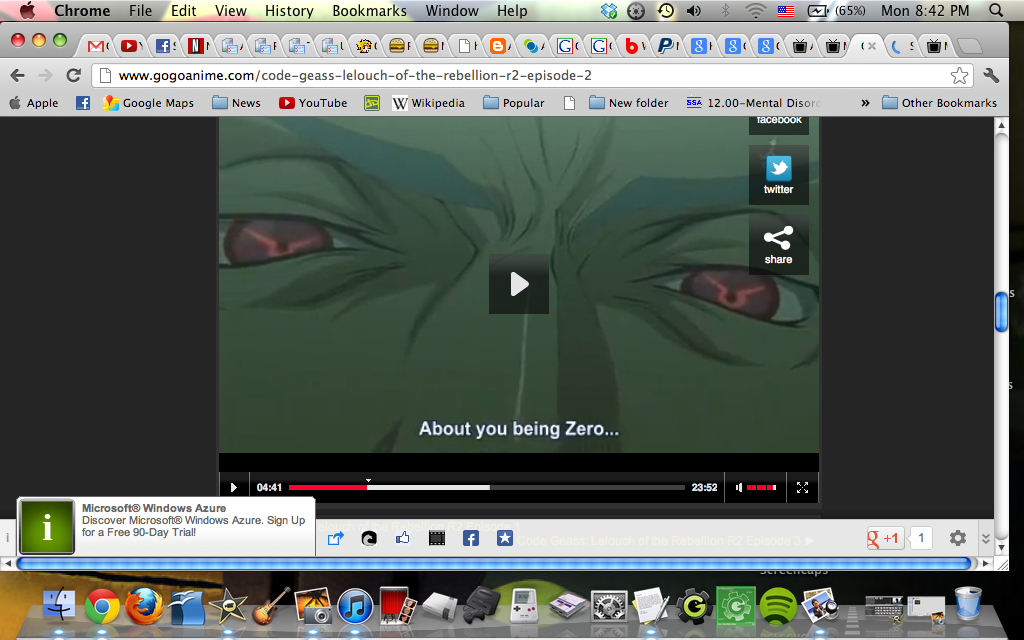Screen dimensions: 1024x640
Task: Open the Microsoft Windows Azure ad
Action: point(166,526)
